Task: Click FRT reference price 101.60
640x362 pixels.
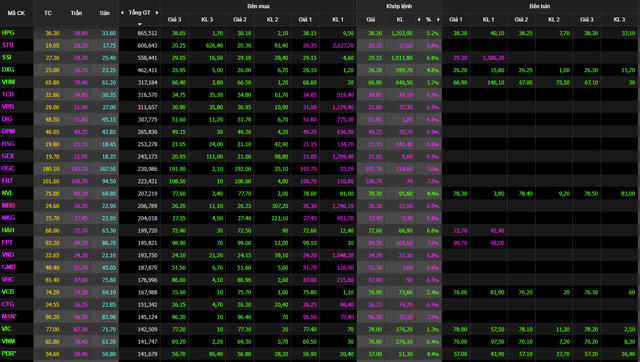Action: (x=50, y=181)
